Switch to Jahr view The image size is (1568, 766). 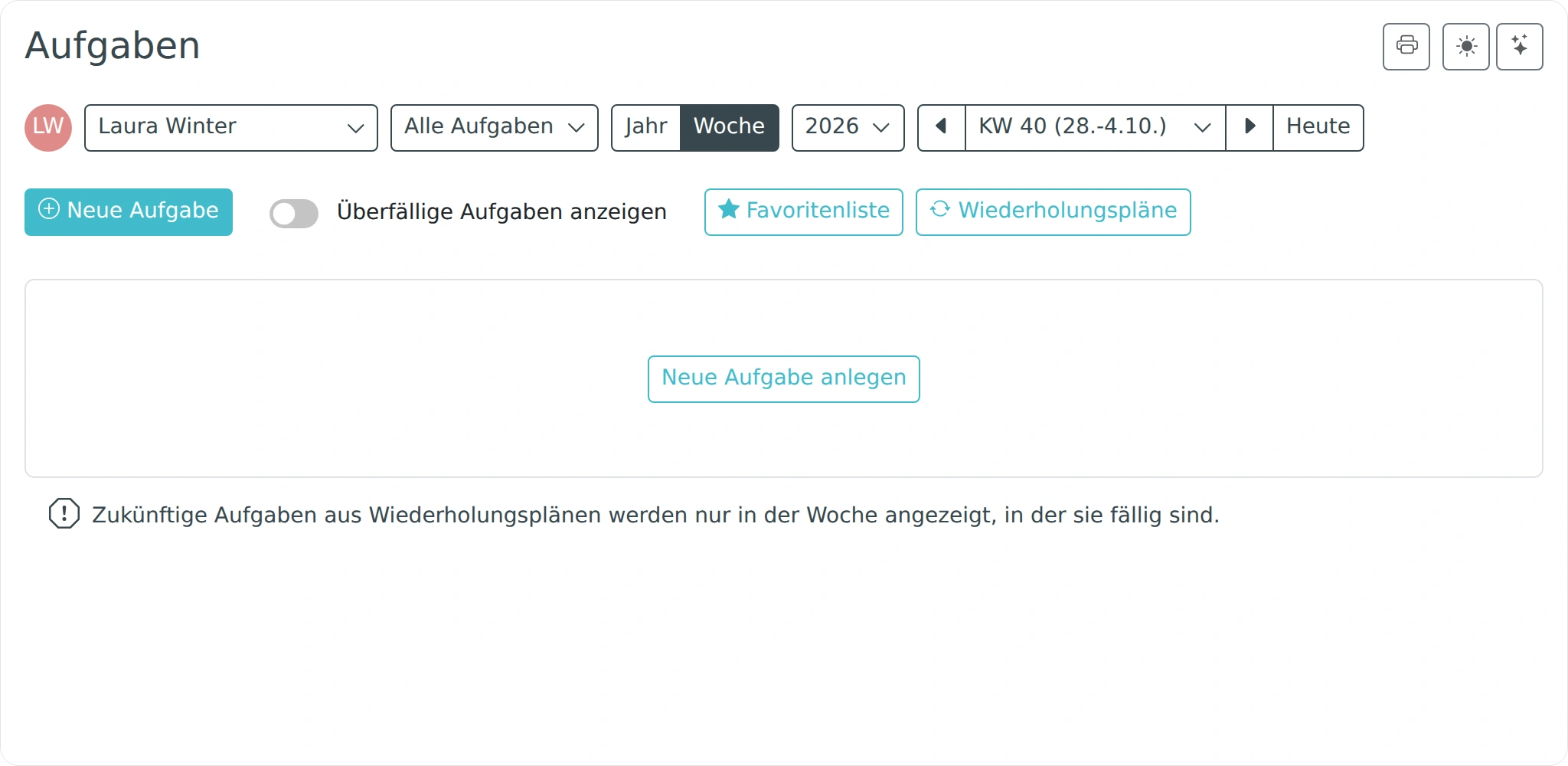(646, 128)
